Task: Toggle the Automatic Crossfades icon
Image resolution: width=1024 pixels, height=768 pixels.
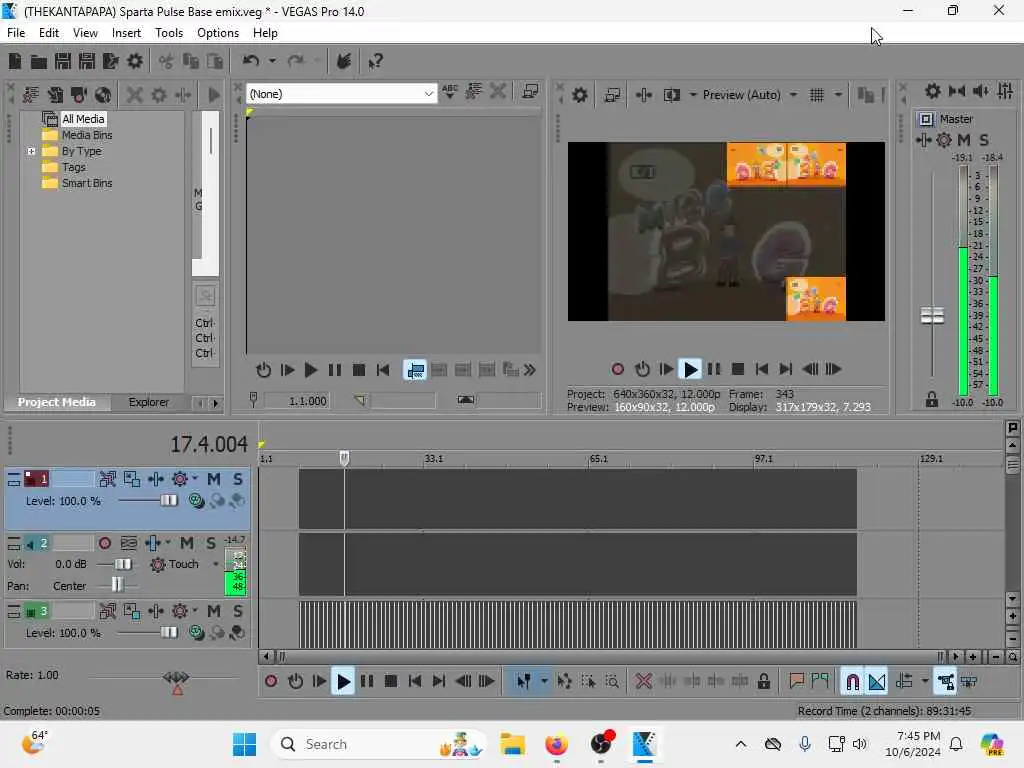Action: click(x=876, y=682)
